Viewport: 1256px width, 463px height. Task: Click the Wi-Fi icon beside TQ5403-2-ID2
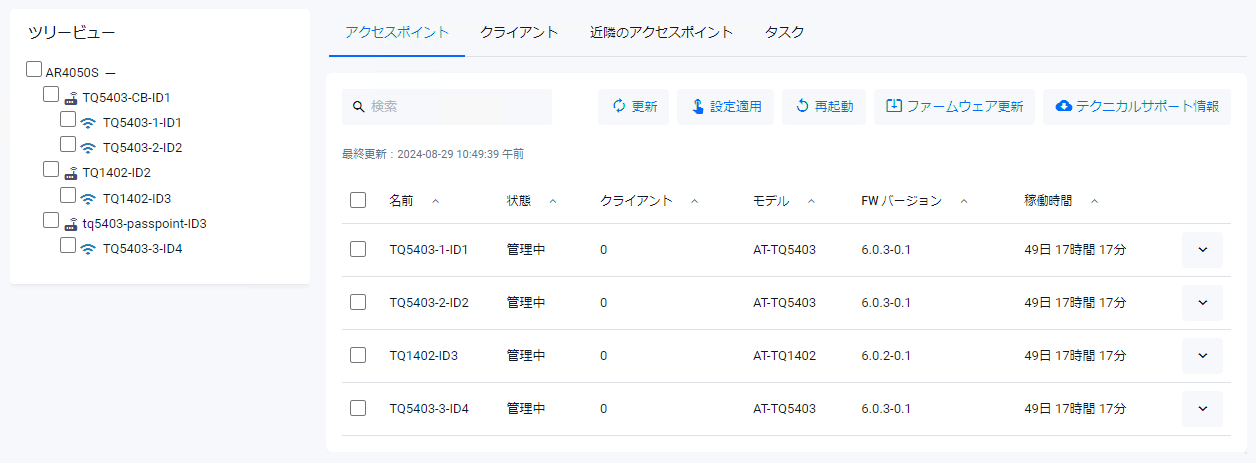[x=88, y=148]
